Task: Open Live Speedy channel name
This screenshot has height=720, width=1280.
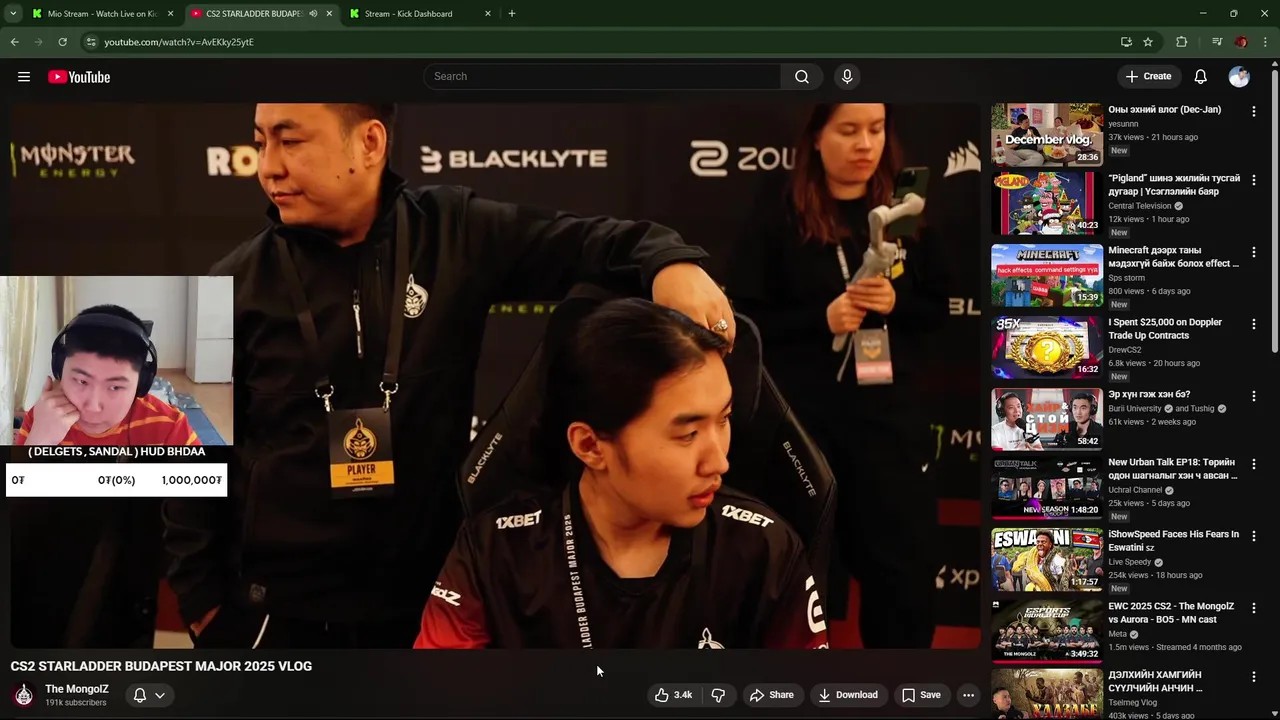Action: pyautogui.click(x=1131, y=562)
